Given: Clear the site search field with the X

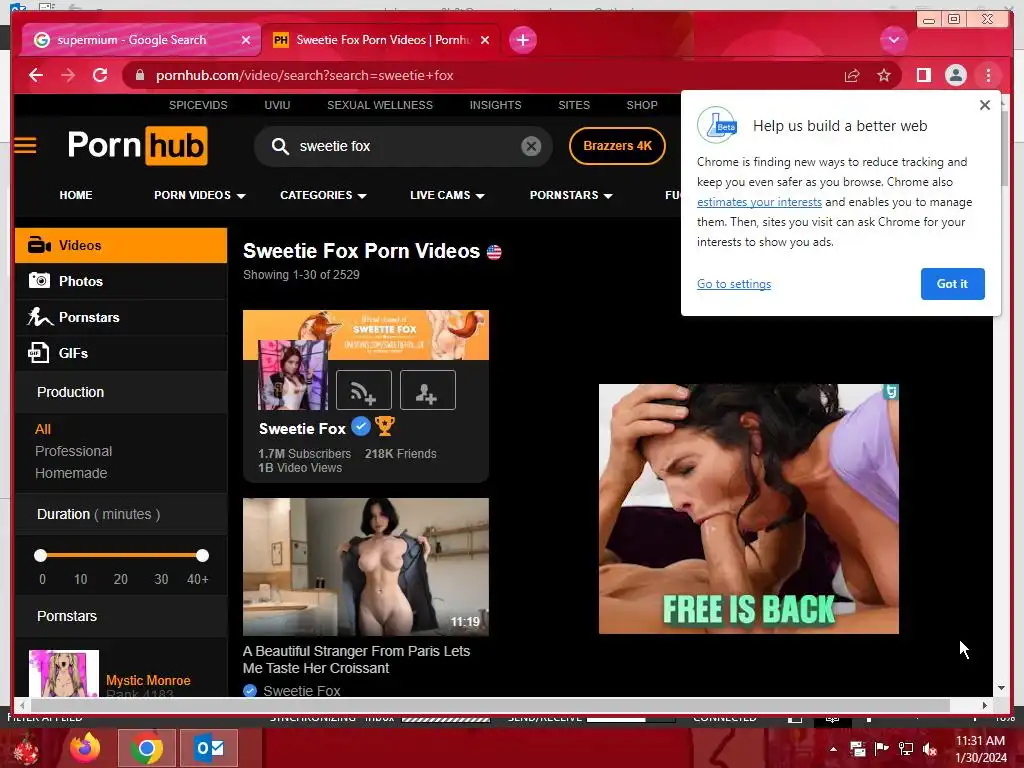Looking at the screenshot, I should [531, 146].
